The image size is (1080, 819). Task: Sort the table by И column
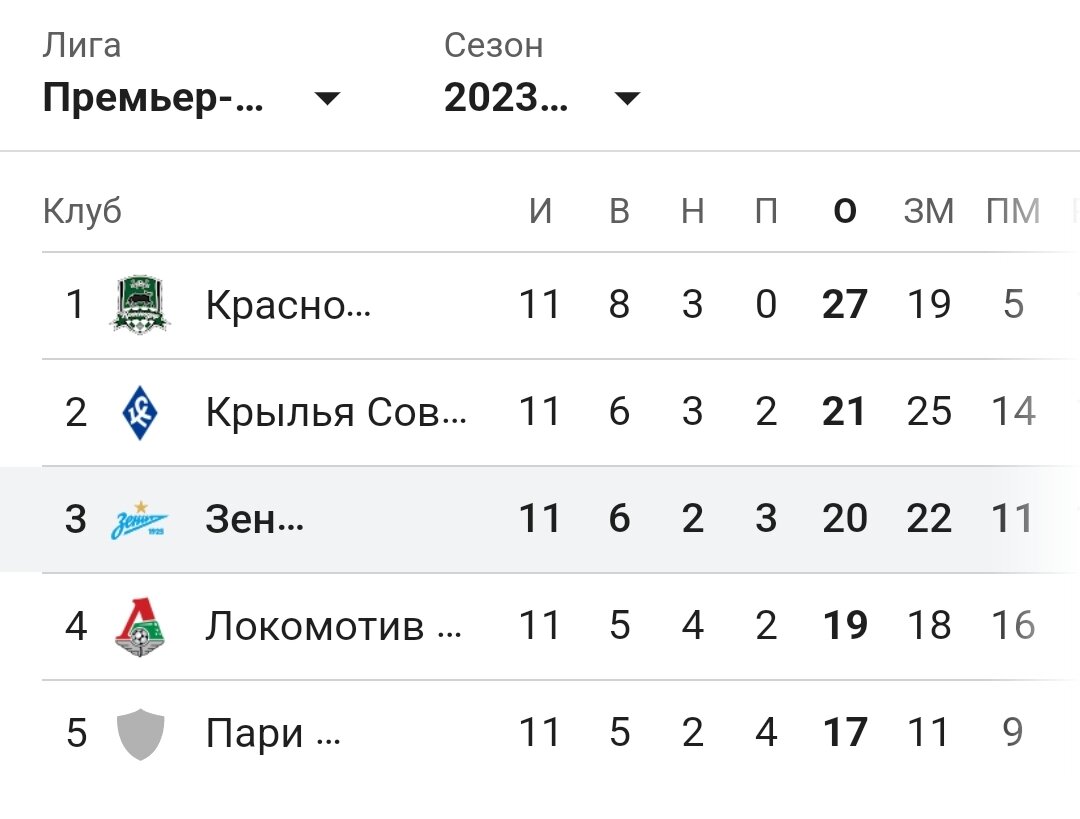point(540,211)
